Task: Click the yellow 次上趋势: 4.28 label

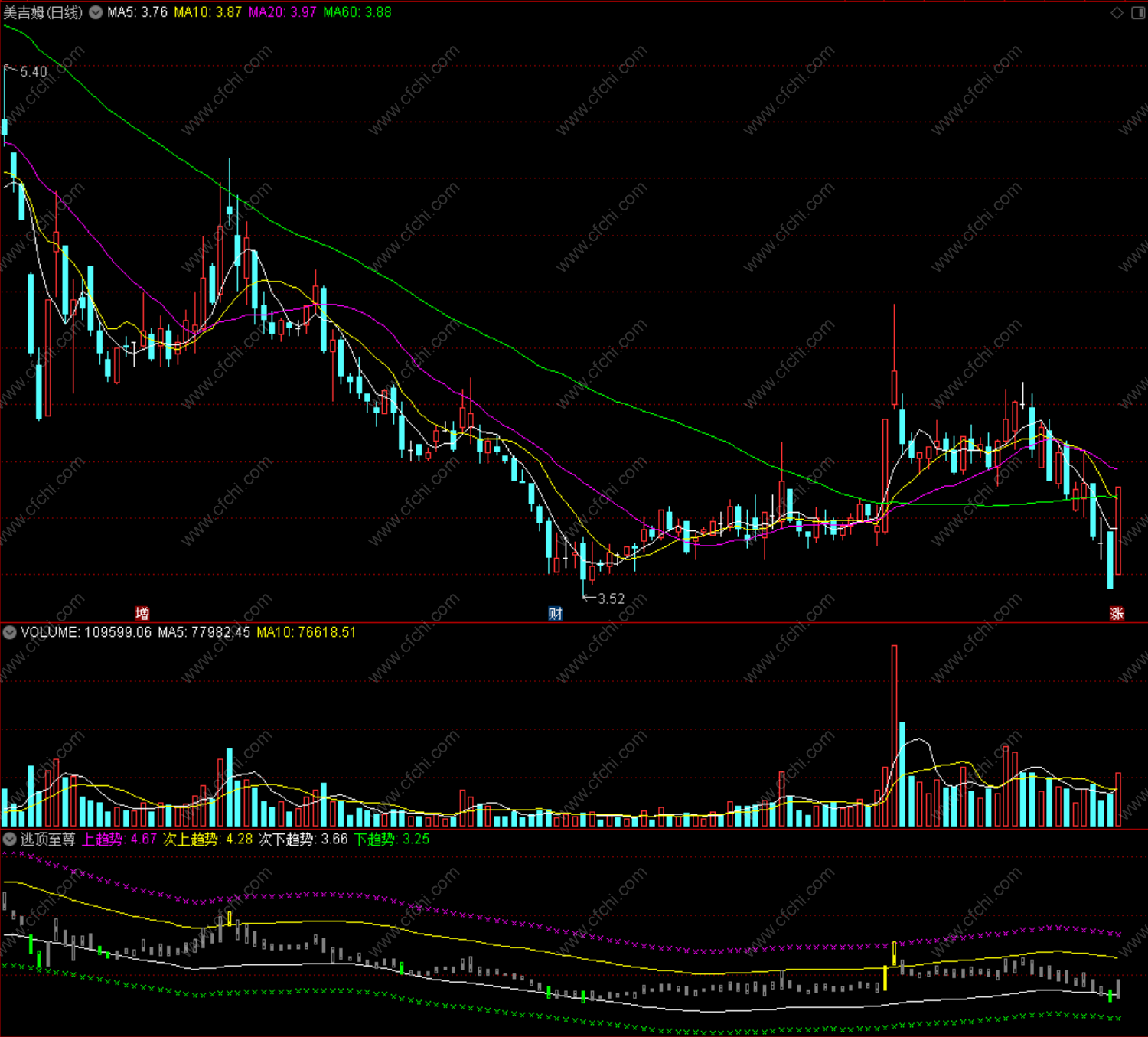Action: (x=208, y=839)
